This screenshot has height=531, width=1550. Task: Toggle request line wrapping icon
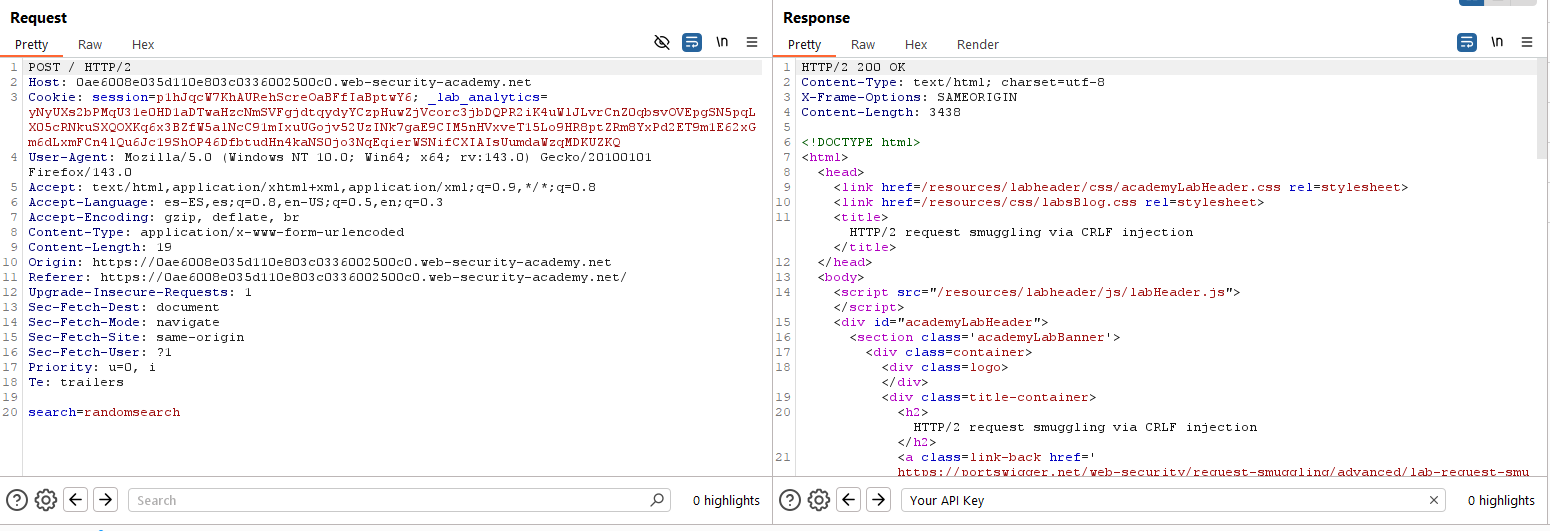pos(692,42)
